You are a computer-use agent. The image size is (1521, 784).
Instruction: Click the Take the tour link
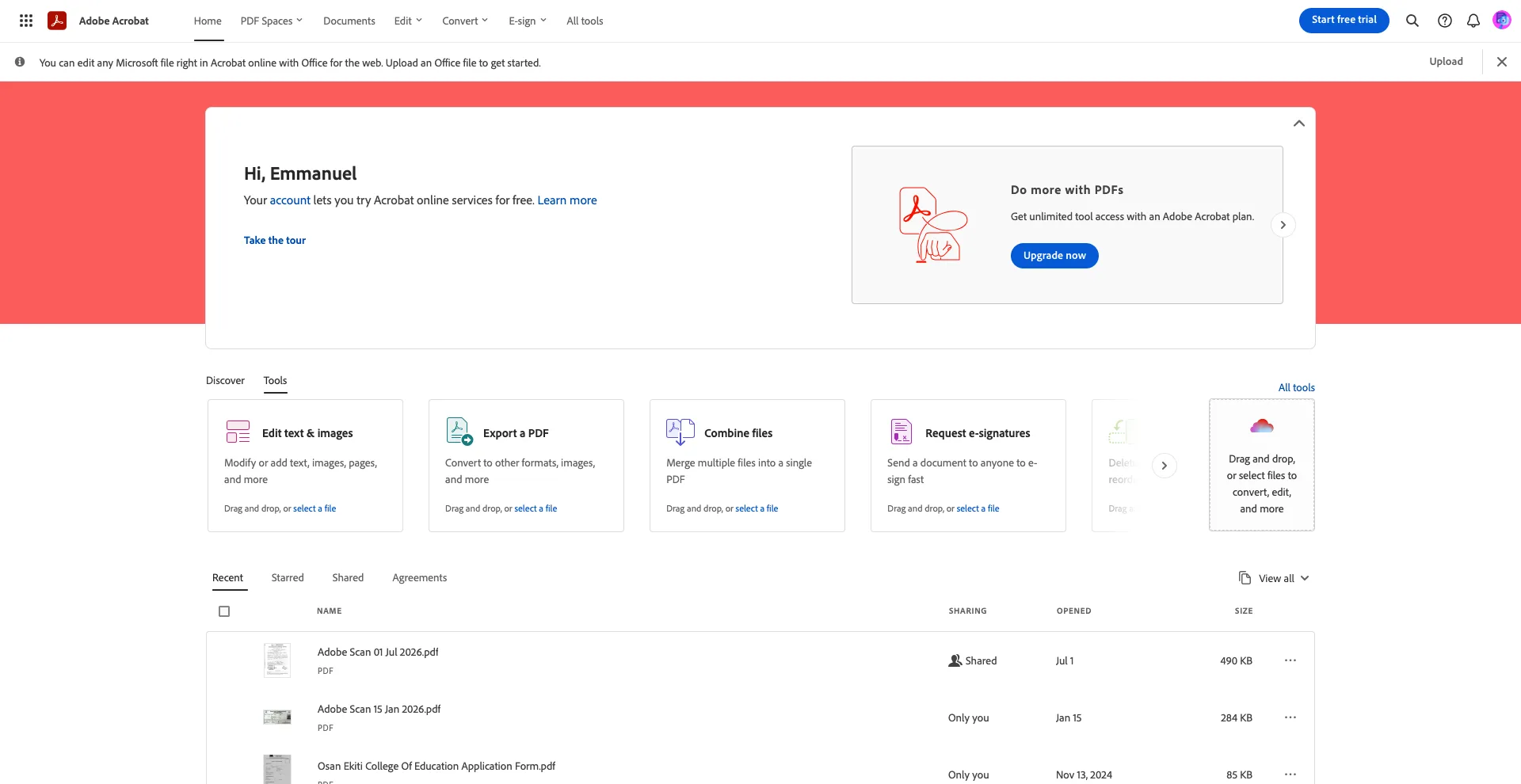274,240
